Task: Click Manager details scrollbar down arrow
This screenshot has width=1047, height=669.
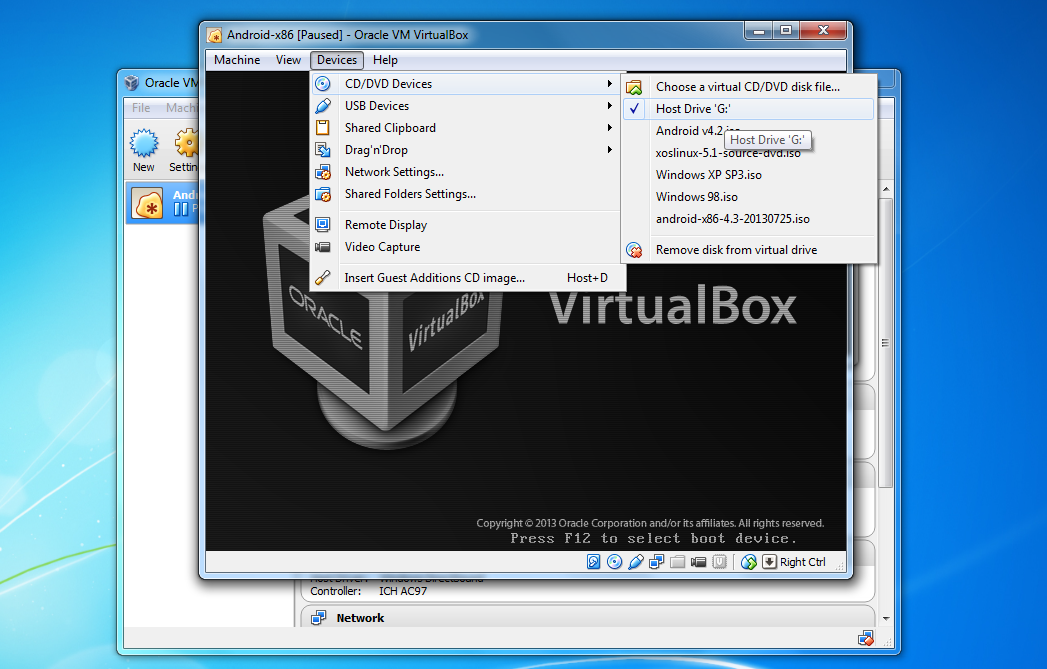Action: 886,619
